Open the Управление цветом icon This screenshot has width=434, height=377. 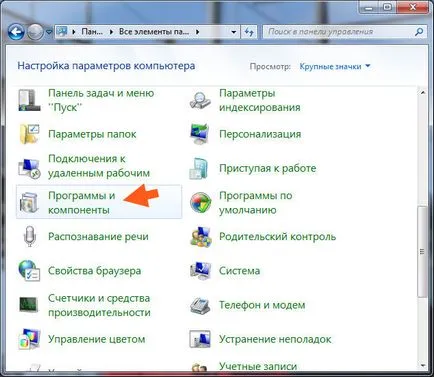pyautogui.click(x=29, y=339)
